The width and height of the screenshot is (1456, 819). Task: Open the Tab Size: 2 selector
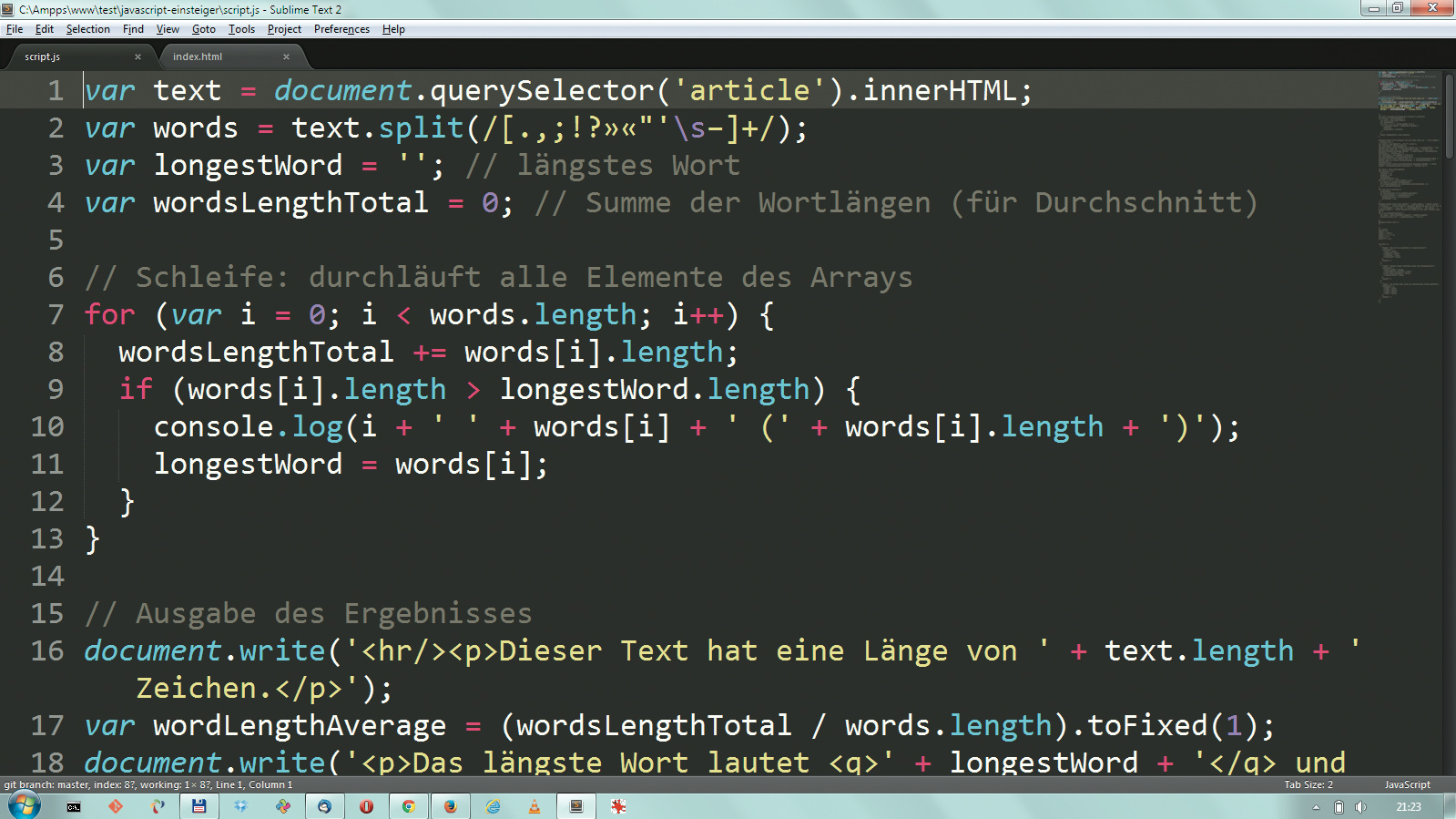1308,784
